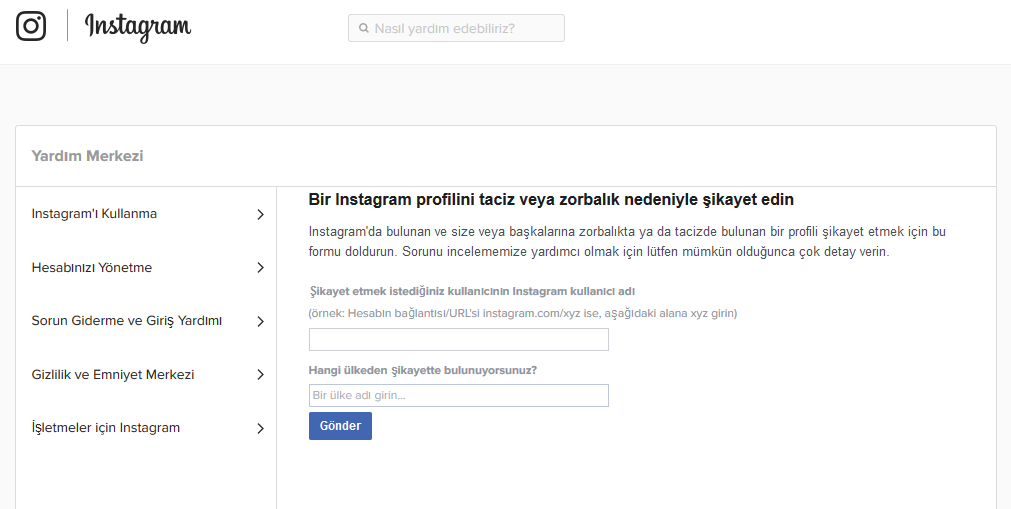The height and width of the screenshot is (509, 1011).
Task: Click the Instagram wordmark logo
Action: pyautogui.click(x=138, y=26)
